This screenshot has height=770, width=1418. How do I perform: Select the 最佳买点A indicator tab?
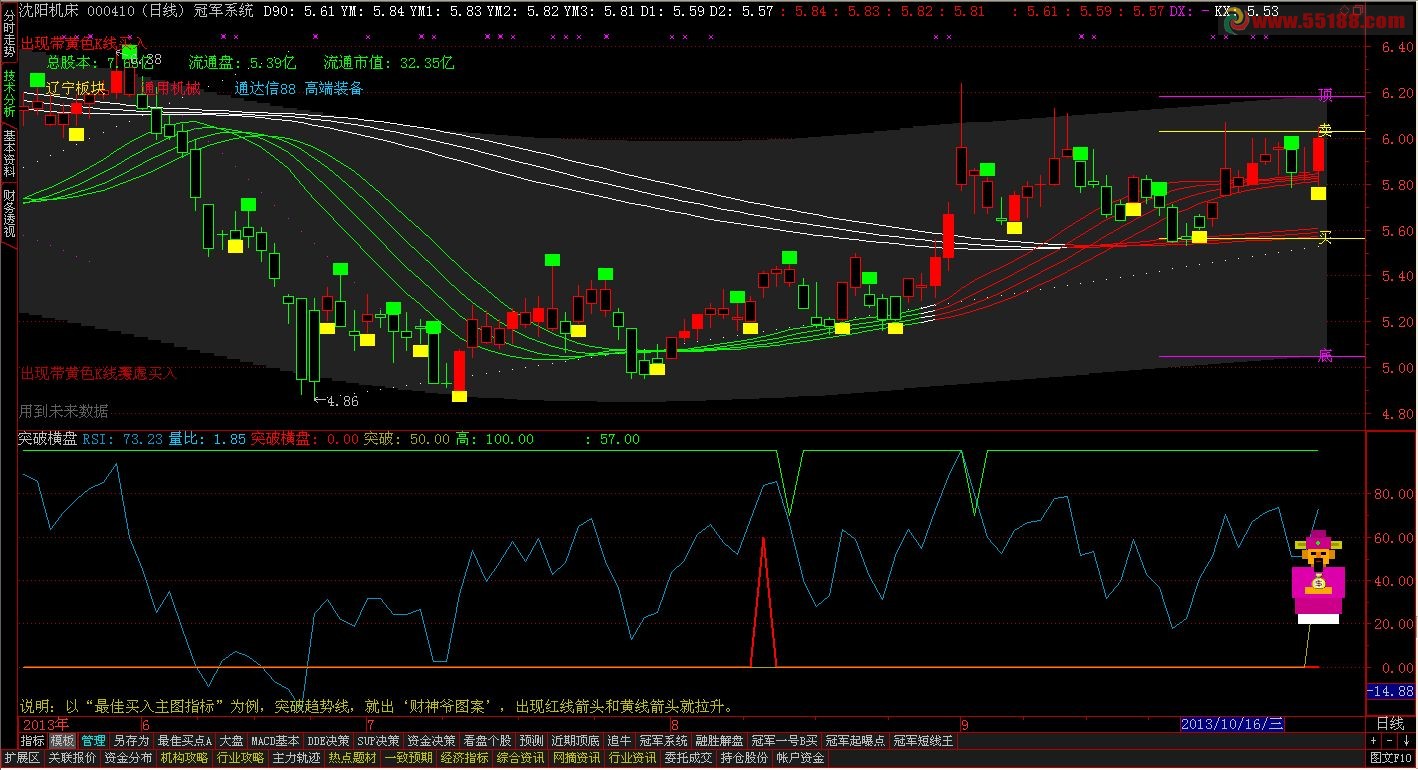(185, 741)
